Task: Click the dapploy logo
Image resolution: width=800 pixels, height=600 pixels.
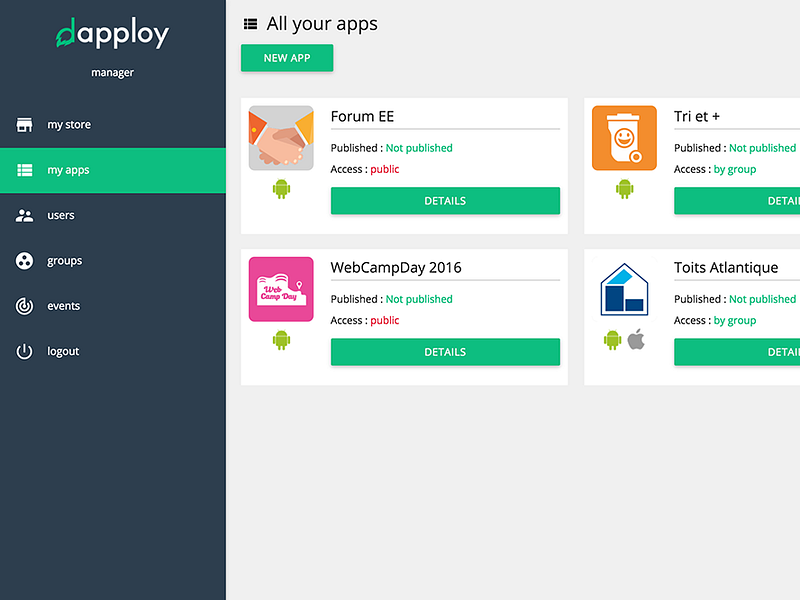Action: pyautogui.click(x=112, y=33)
